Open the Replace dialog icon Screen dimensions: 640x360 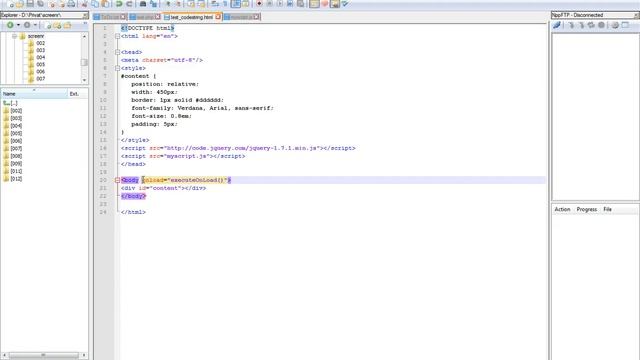[x=153, y=4]
